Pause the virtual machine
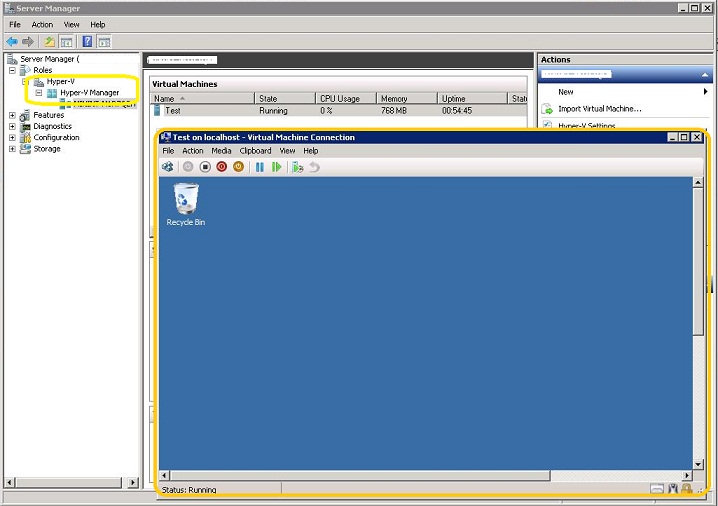 (x=260, y=167)
